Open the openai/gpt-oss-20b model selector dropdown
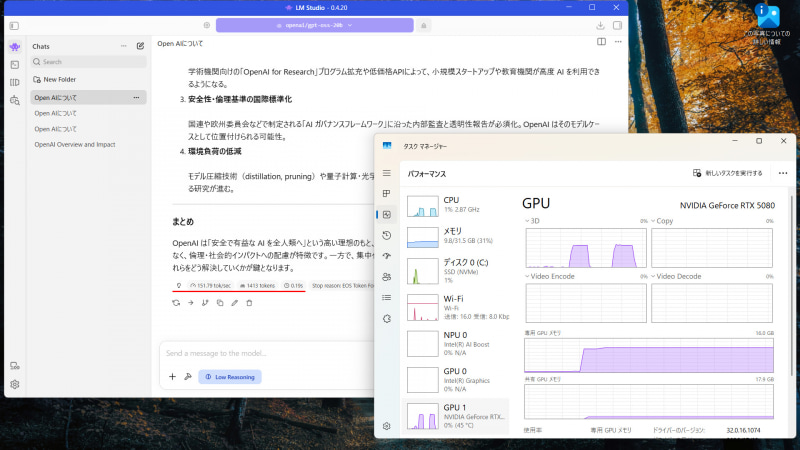This screenshot has height=450, width=800. pos(314,25)
